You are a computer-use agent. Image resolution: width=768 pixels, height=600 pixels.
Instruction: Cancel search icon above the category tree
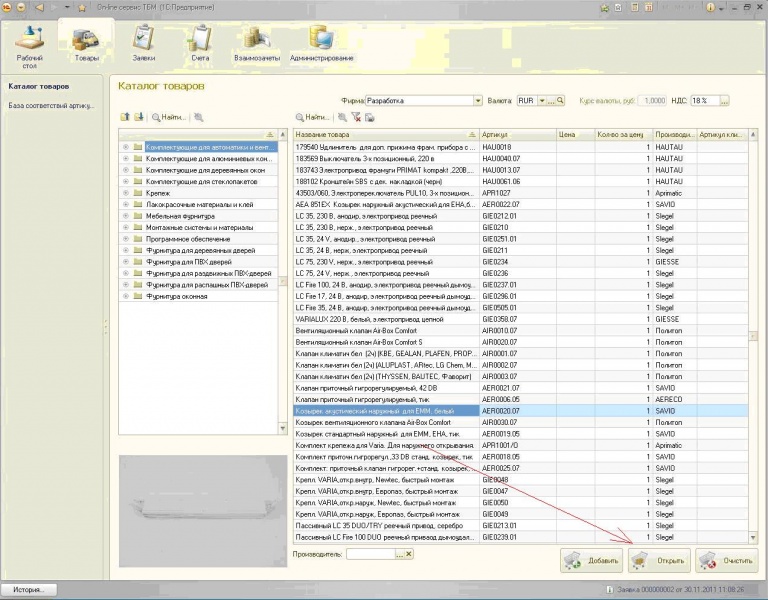(198, 117)
